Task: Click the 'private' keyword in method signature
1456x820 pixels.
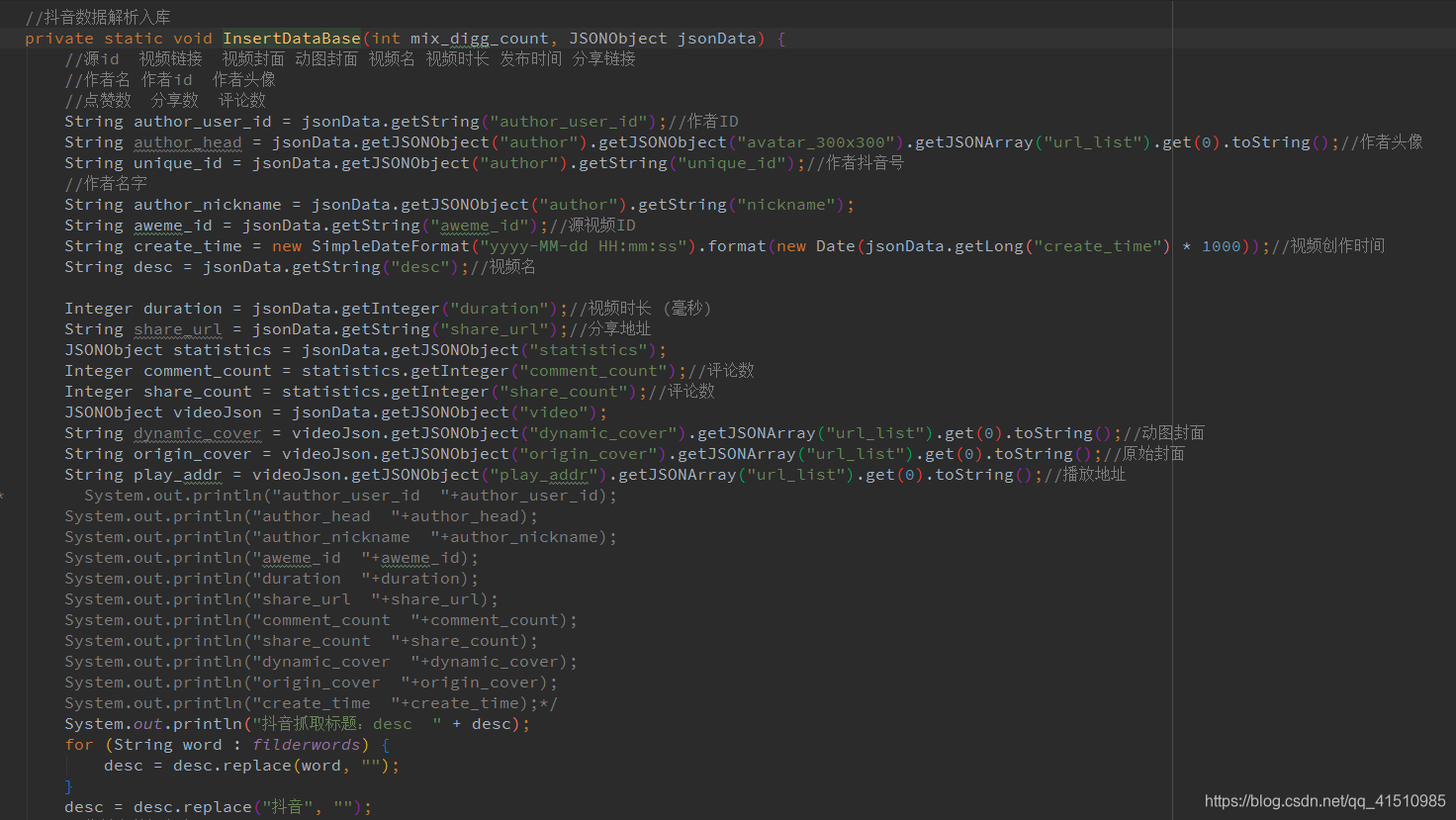Action: 59,39
